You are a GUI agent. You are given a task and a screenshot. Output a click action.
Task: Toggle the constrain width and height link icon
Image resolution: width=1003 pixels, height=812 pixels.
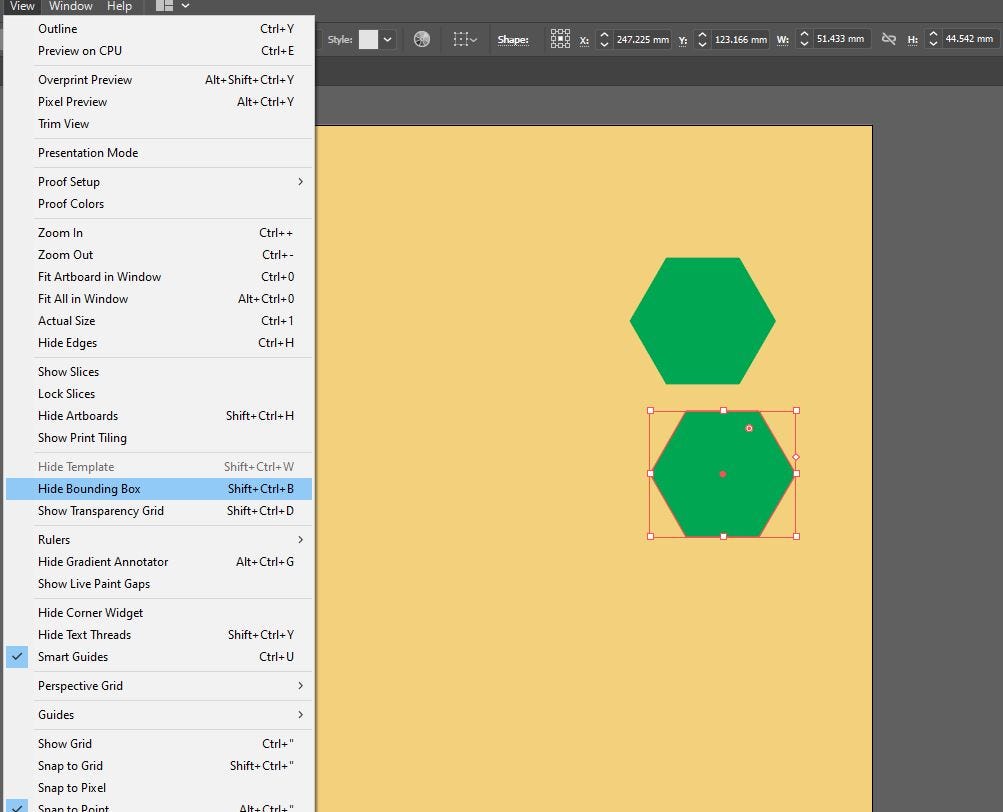pos(888,39)
